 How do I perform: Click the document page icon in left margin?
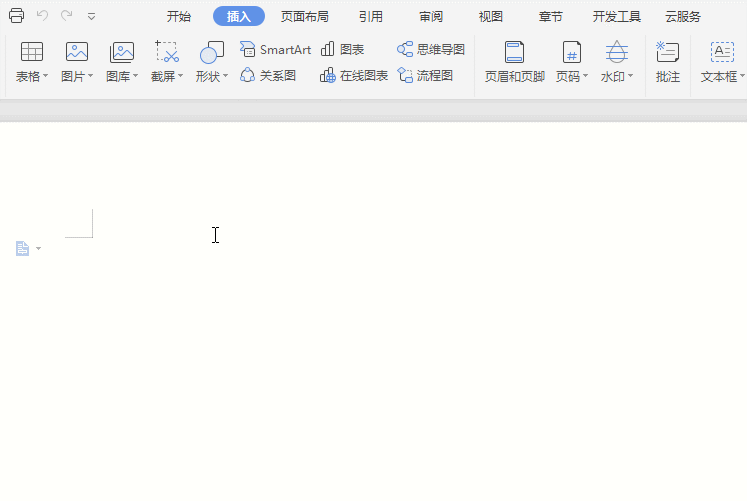23,248
